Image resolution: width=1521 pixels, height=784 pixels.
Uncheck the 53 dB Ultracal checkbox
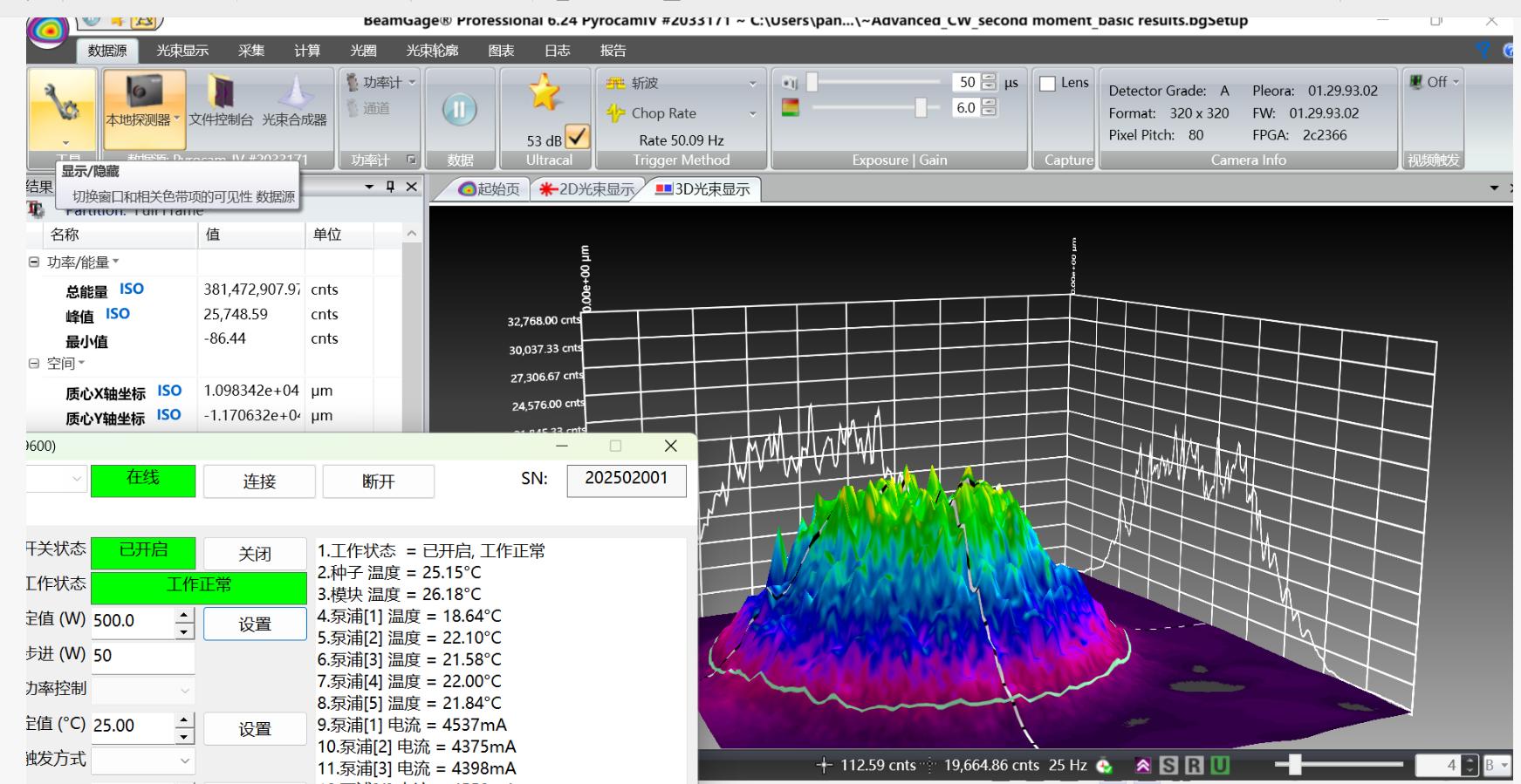tap(577, 138)
